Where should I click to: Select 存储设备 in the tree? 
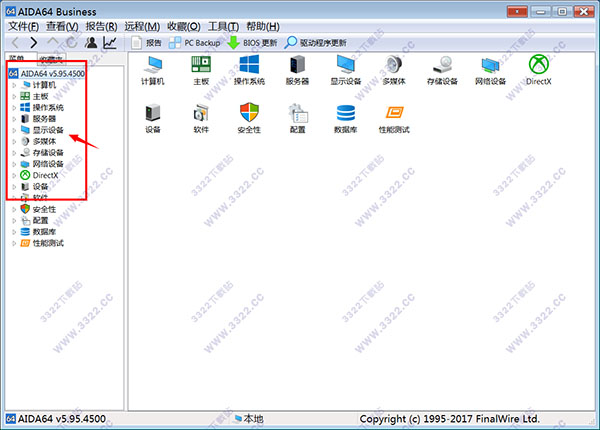(48, 153)
